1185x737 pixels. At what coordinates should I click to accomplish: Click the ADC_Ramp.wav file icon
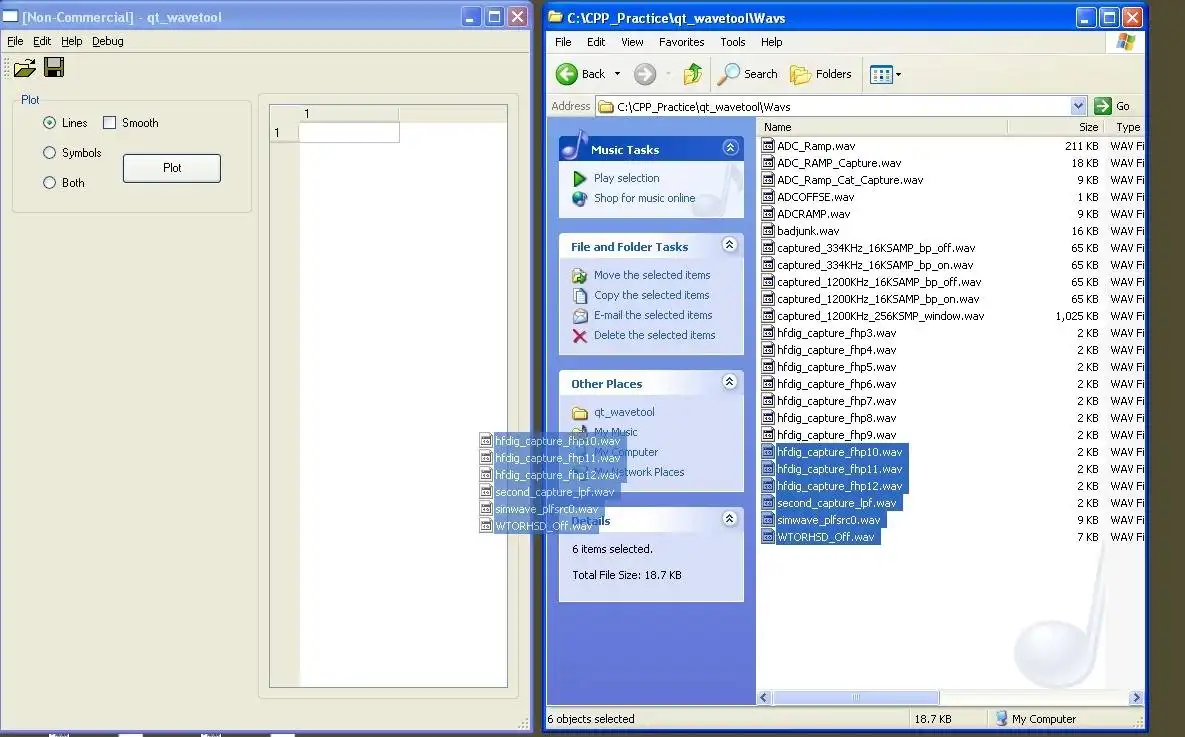click(768, 146)
